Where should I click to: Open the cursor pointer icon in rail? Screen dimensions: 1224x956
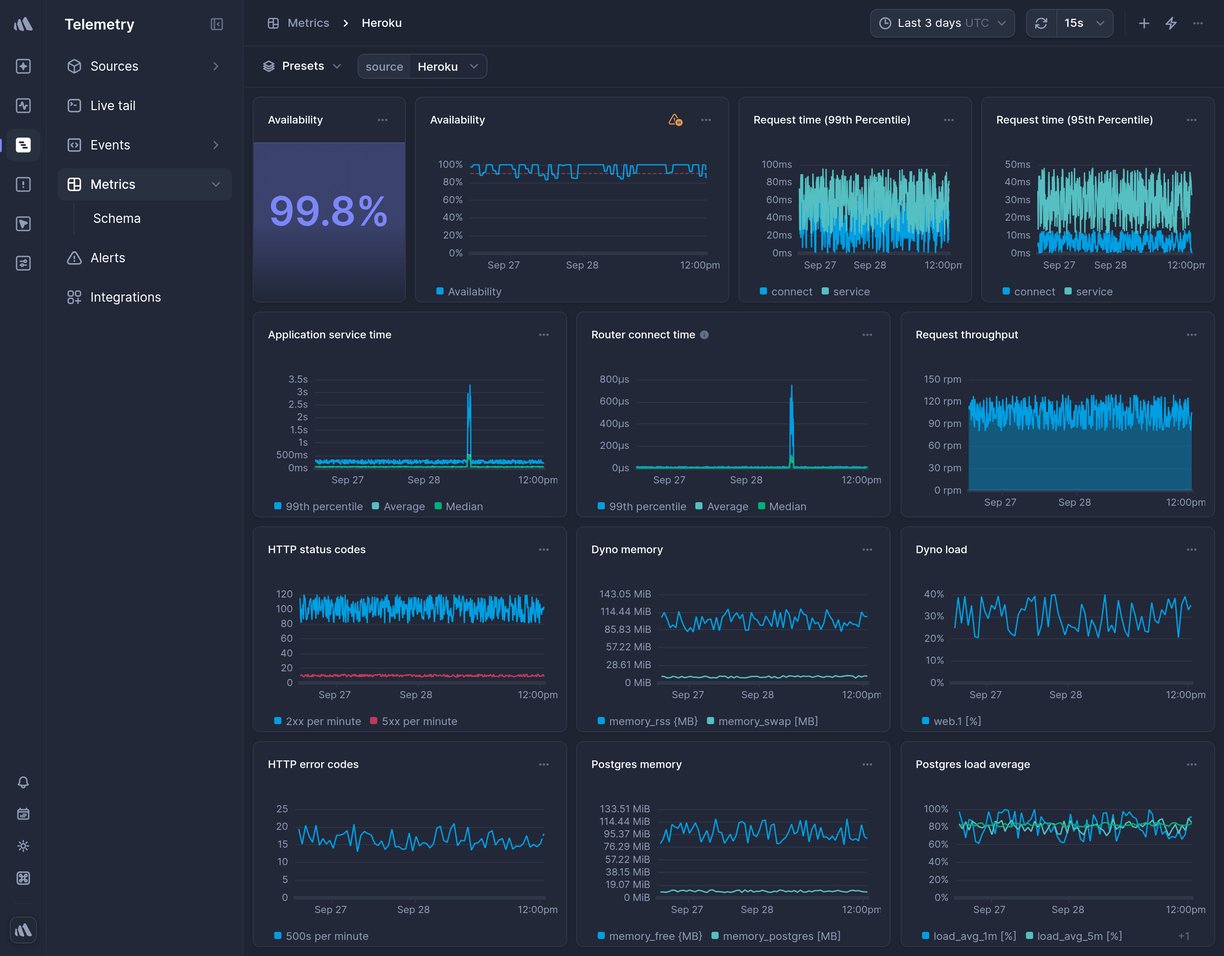tap(23, 224)
